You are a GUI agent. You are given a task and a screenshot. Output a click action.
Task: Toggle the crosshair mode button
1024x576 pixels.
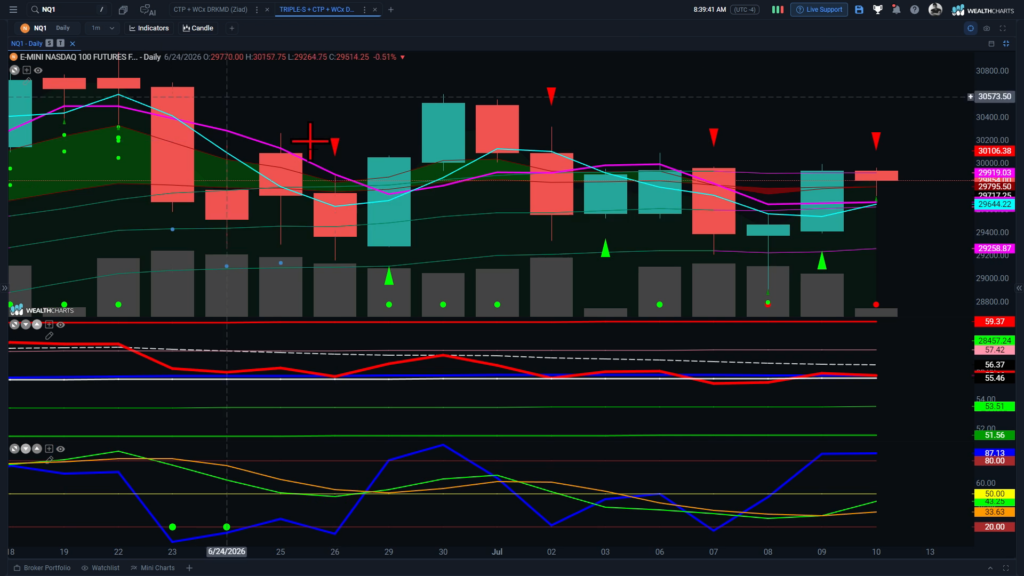point(970,28)
